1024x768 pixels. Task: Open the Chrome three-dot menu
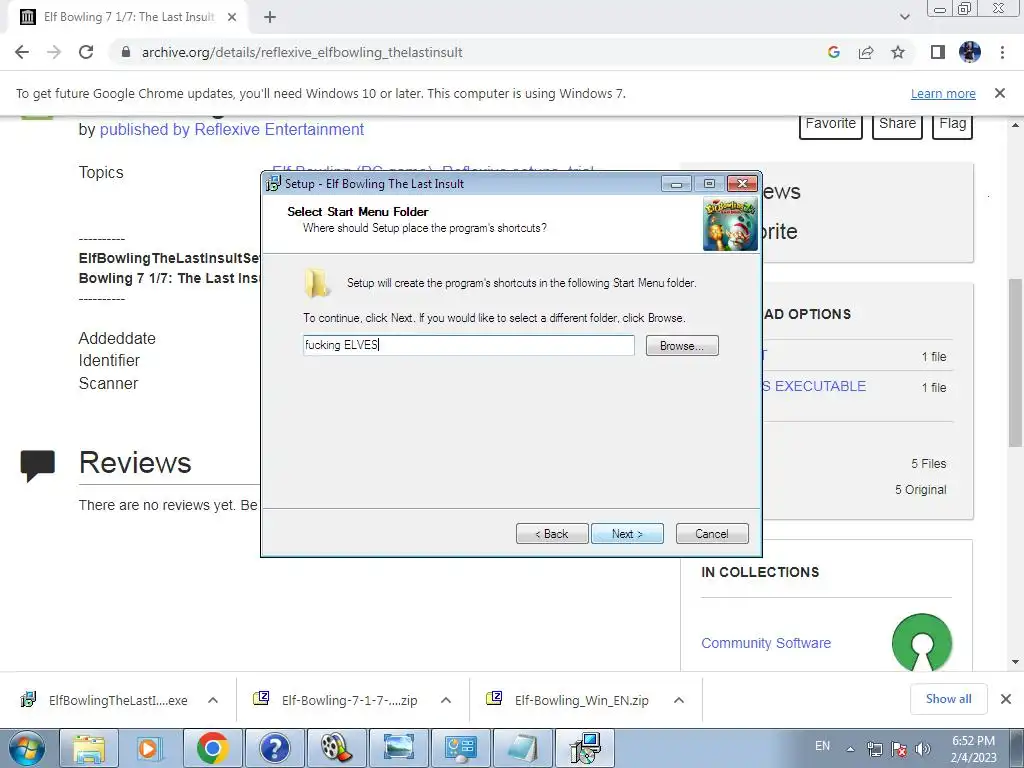tap(1002, 52)
